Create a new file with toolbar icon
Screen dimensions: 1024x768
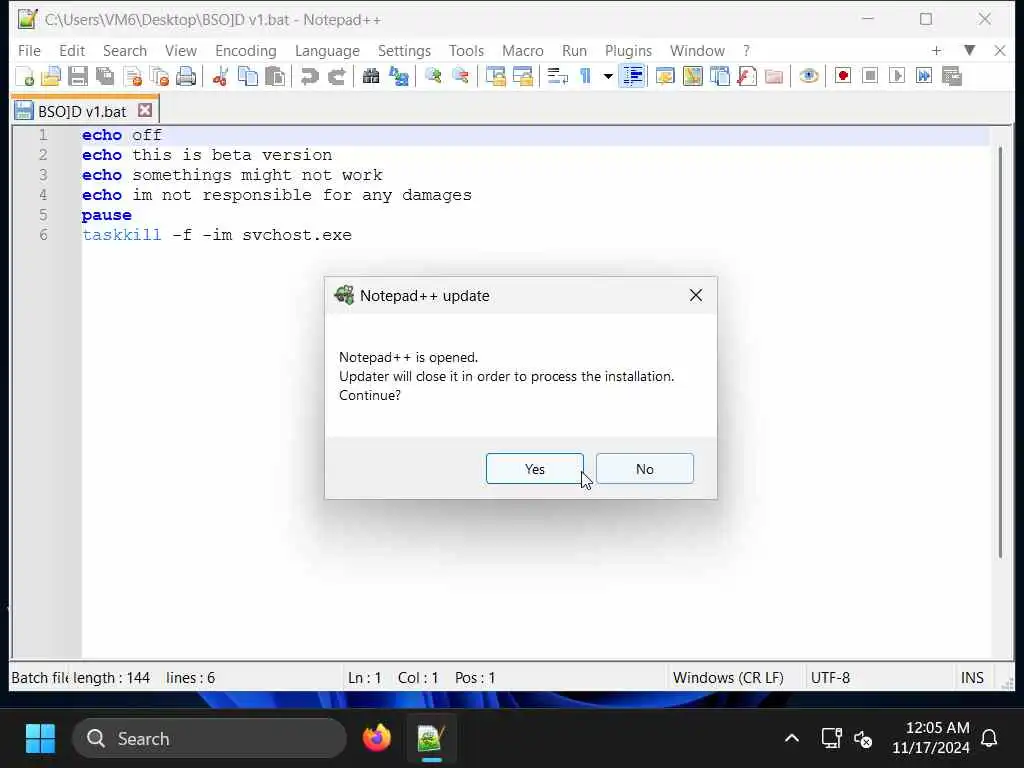25,76
